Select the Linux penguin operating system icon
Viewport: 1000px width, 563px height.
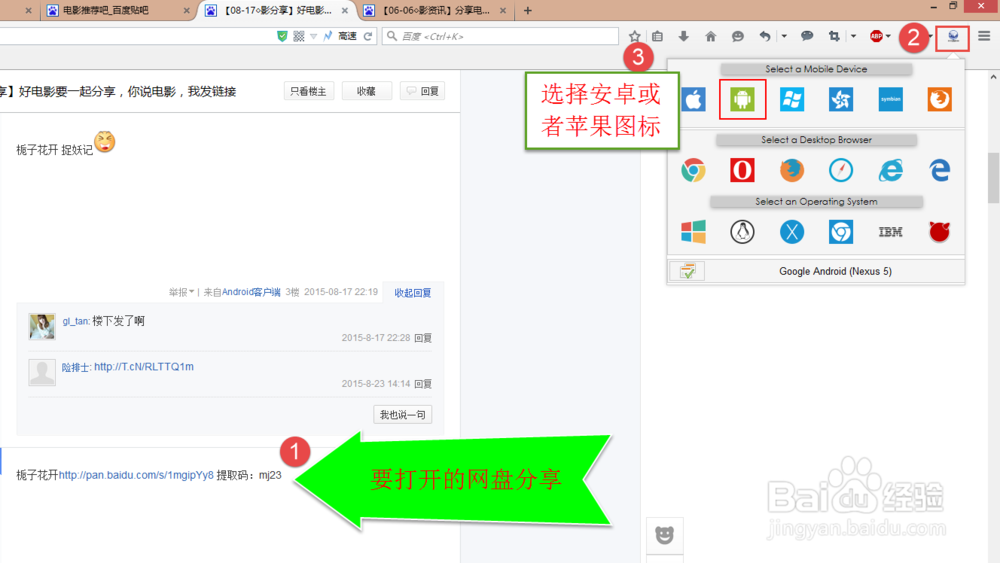[742, 232]
